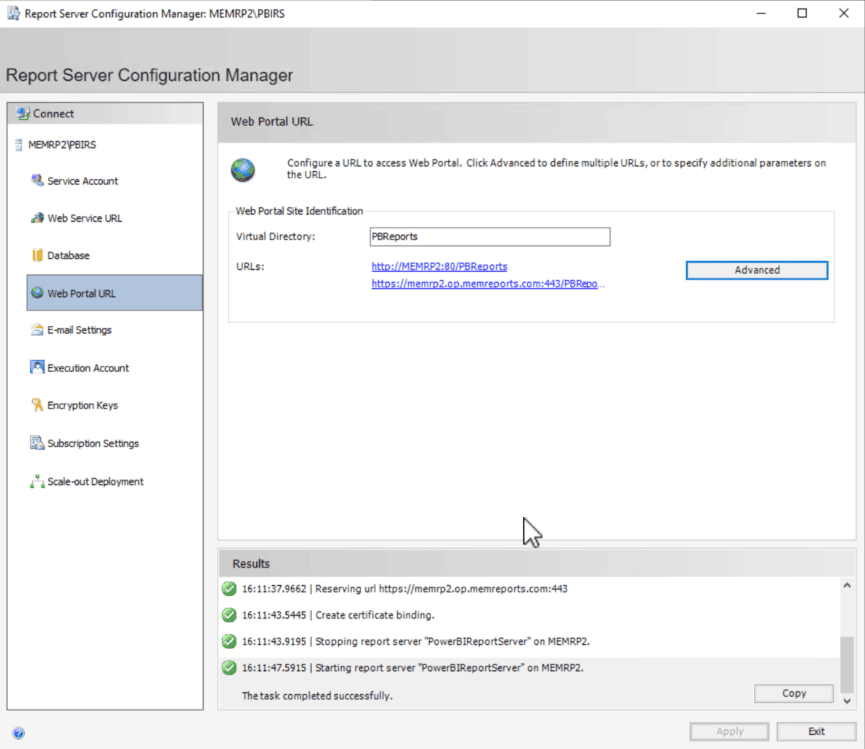Click the Scale-out Deployment icon
The image size is (865, 749).
(37, 482)
